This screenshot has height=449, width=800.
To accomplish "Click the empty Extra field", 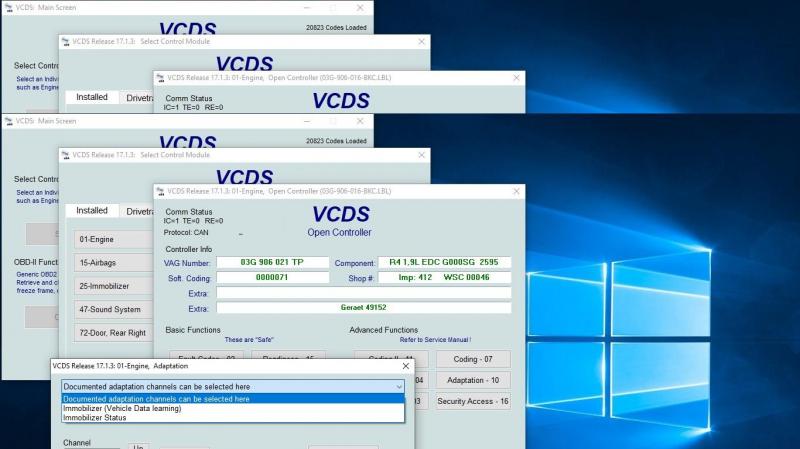I will [x=363, y=293].
